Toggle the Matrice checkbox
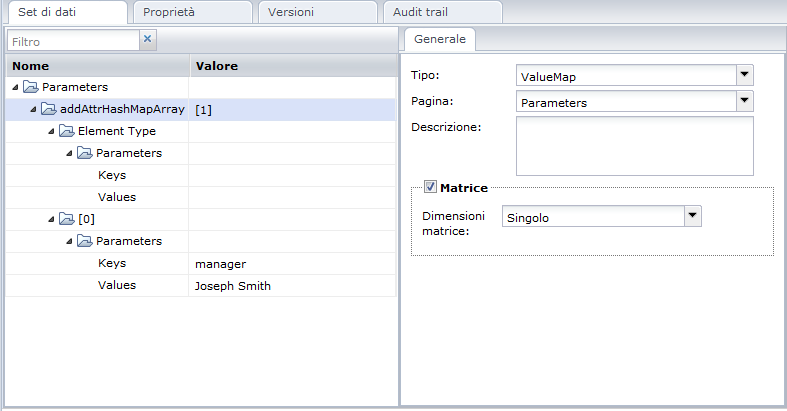Screen dimensions: 787x411 (430, 187)
